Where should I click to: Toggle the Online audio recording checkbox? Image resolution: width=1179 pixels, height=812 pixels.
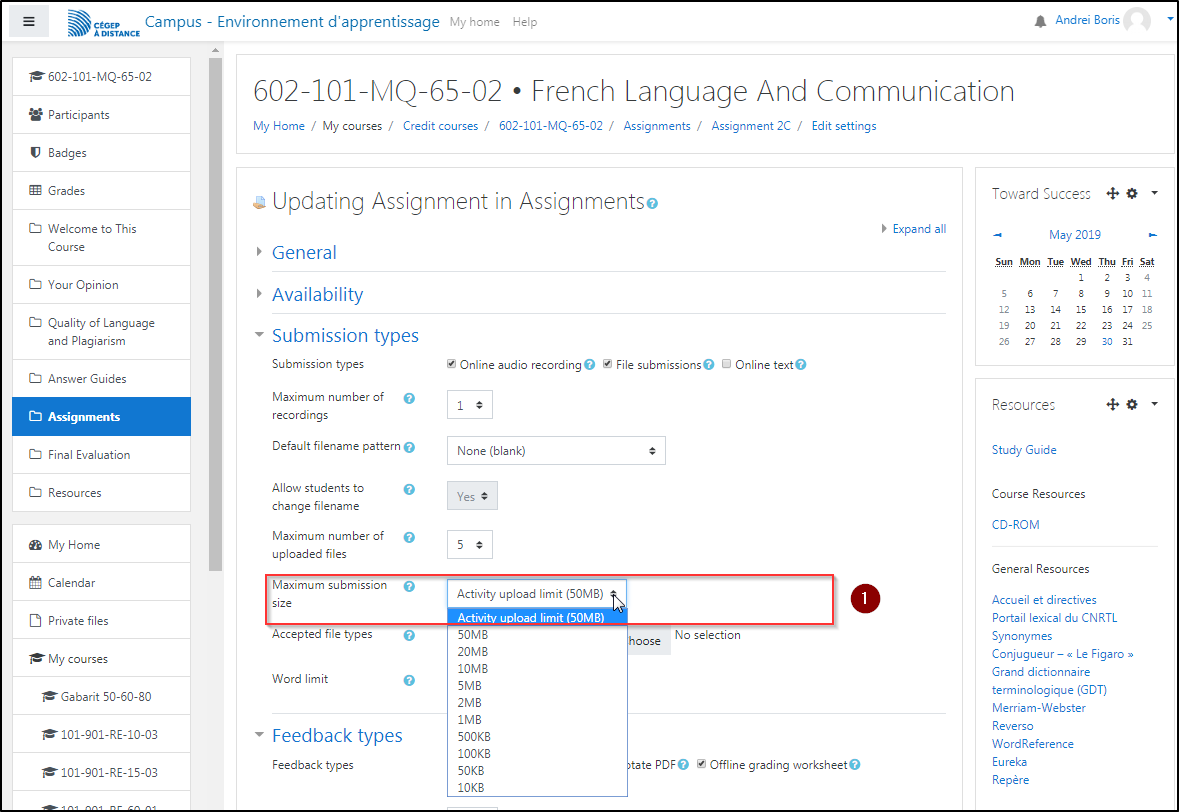click(452, 364)
